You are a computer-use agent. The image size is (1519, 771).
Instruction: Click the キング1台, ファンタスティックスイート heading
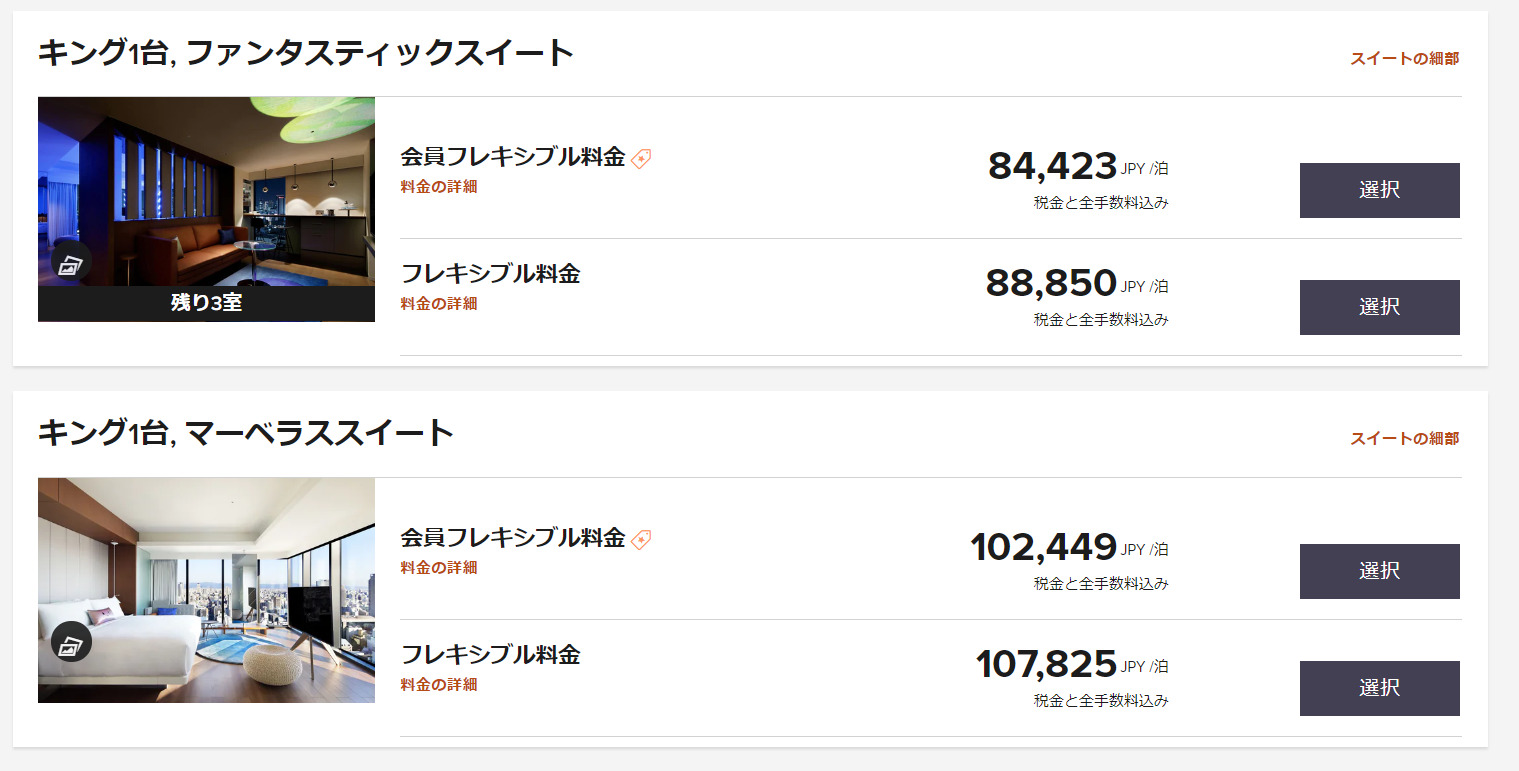[x=306, y=52]
